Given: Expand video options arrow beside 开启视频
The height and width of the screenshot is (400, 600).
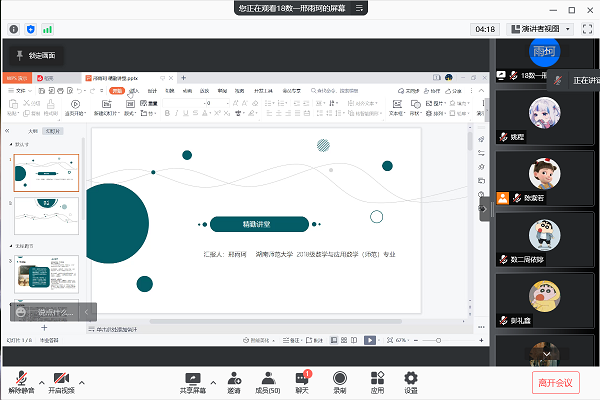Looking at the screenshot, I should [x=81, y=381].
